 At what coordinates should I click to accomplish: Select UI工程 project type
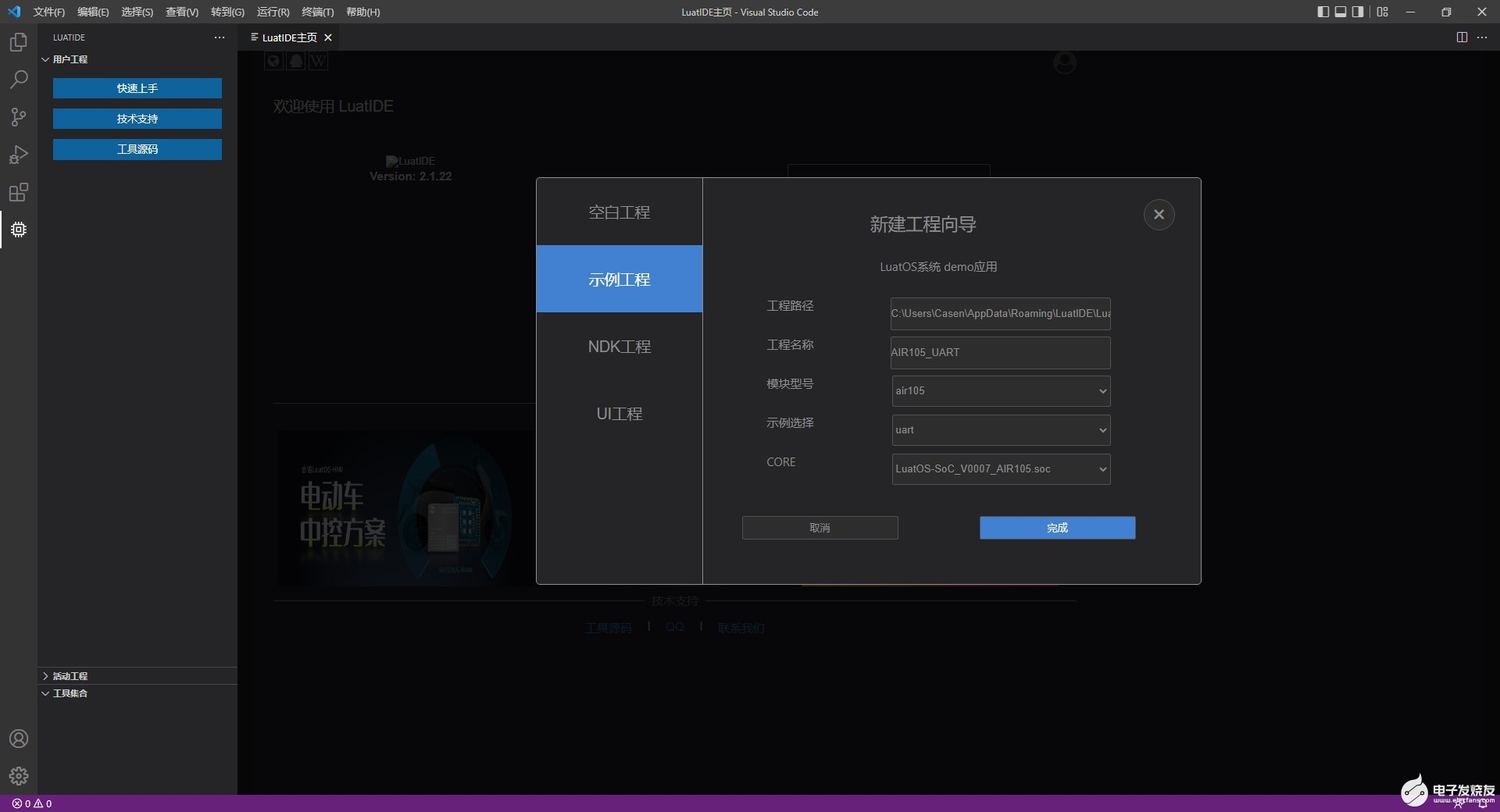coord(620,413)
